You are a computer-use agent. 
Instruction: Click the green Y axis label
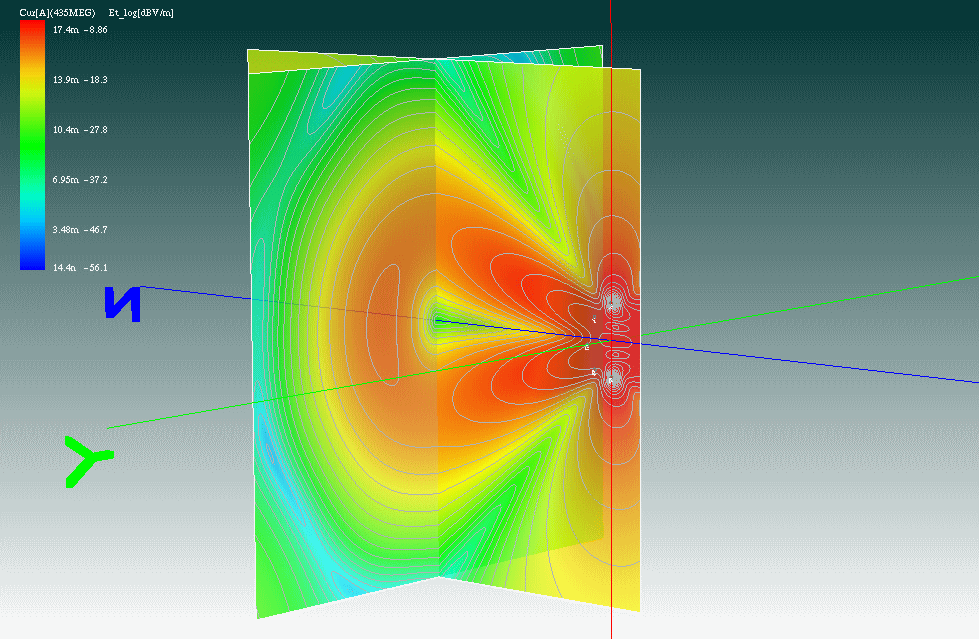[88, 461]
